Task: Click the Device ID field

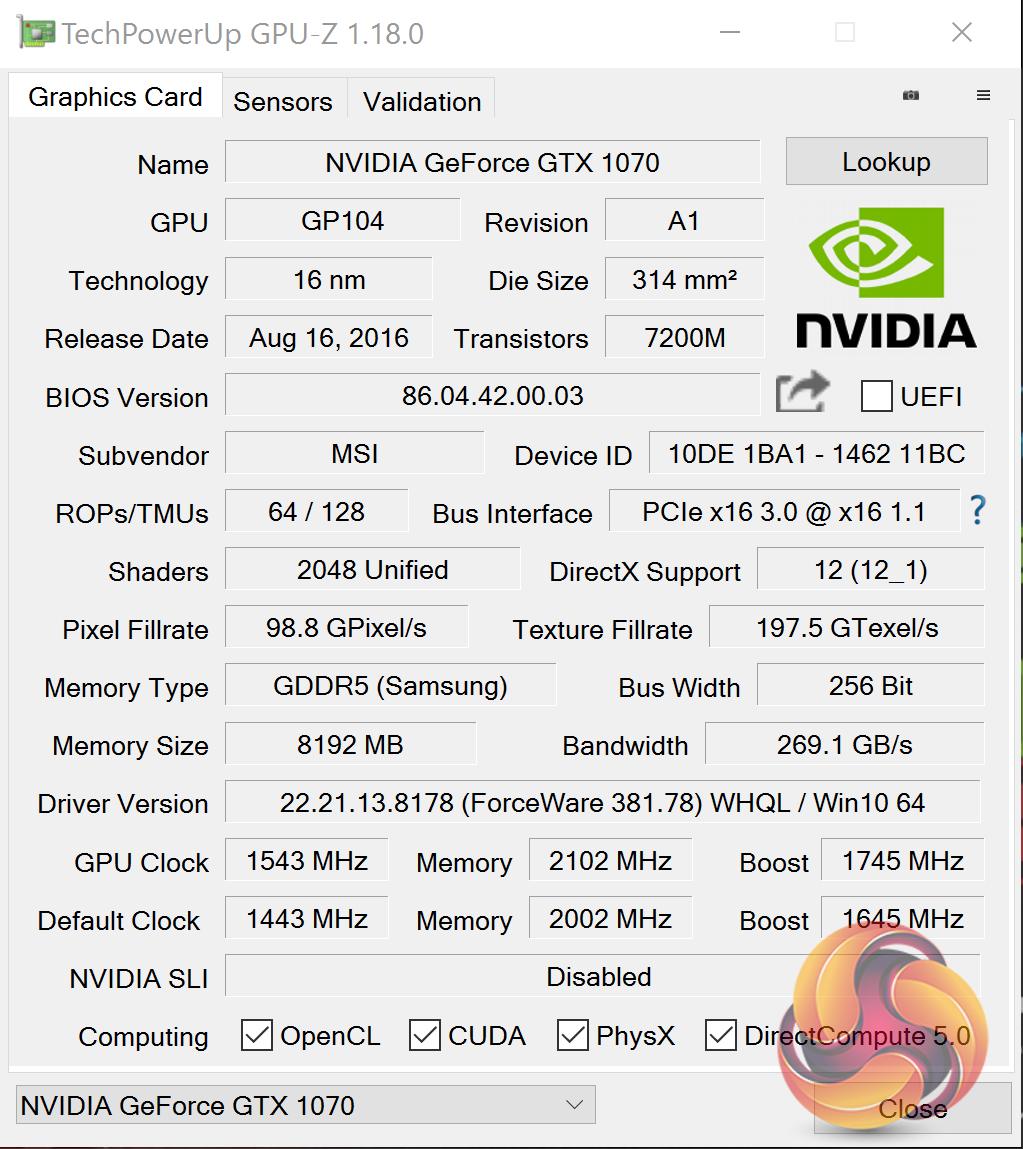Action: tap(816, 454)
